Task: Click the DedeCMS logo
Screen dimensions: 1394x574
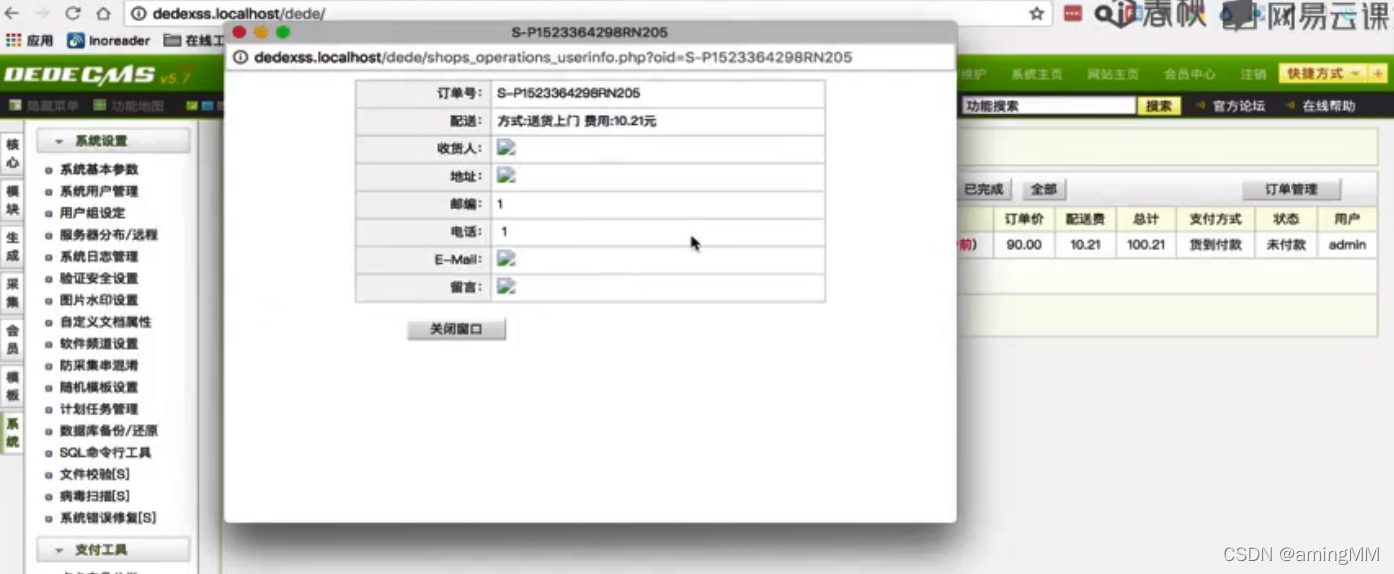Action: tap(96, 74)
